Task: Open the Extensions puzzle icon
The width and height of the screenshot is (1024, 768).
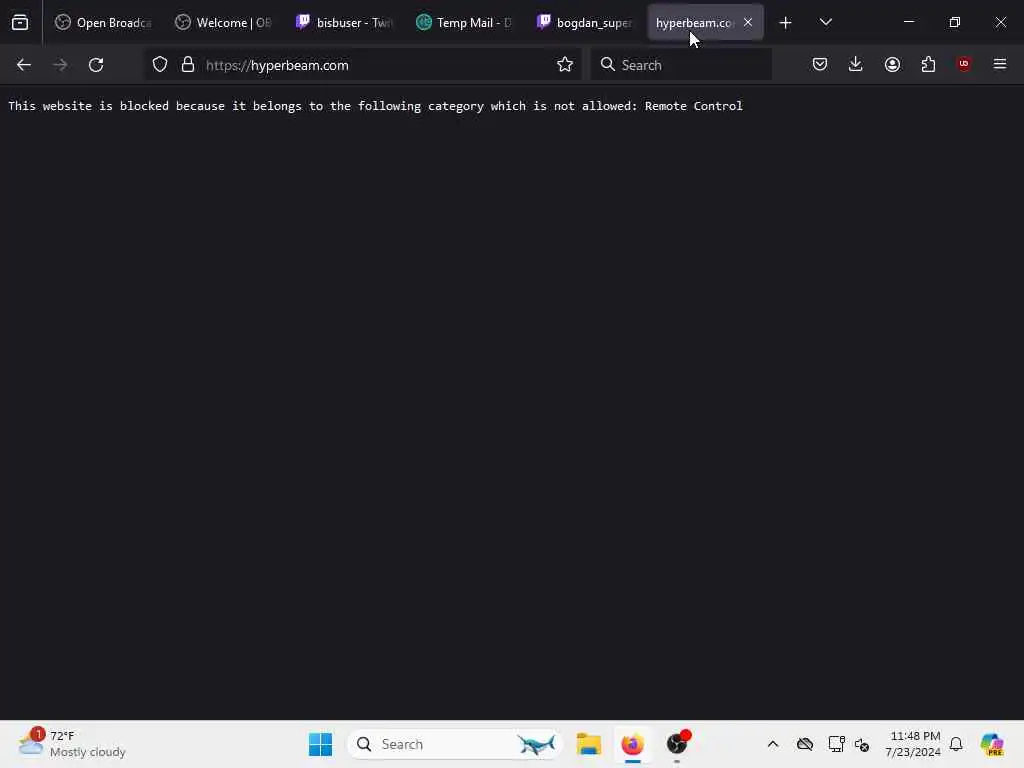Action: (928, 65)
